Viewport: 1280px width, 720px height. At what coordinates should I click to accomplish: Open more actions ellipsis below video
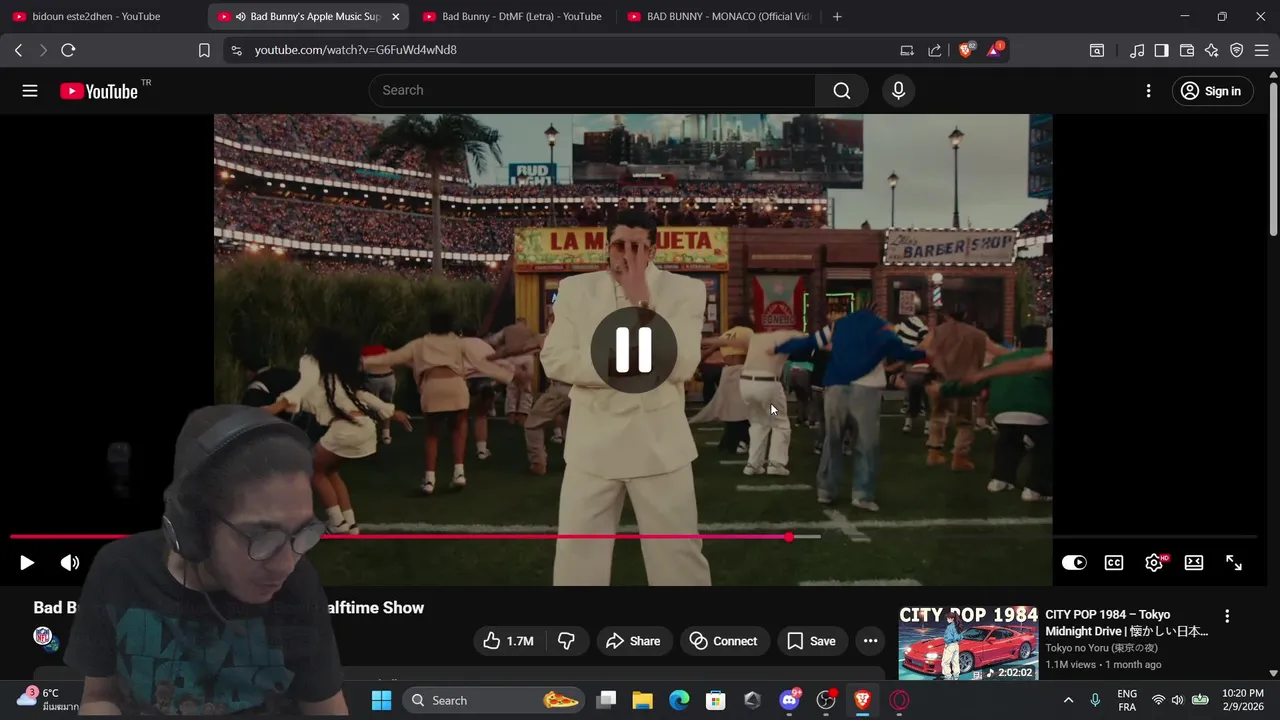870,641
